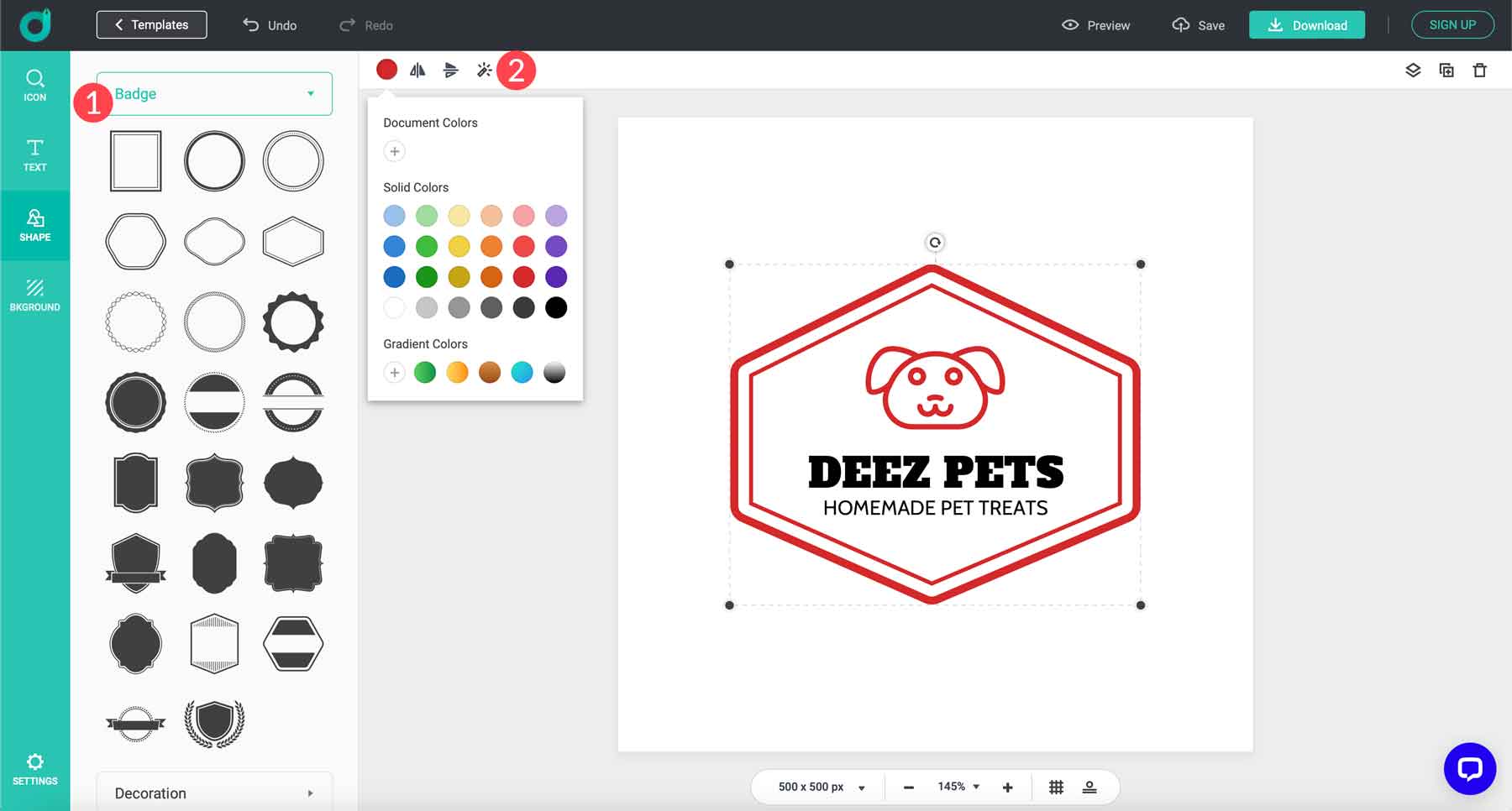Viewport: 1512px width, 811px height.
Task: Flip the selected badge vertically
Action: click(x=451, y=70)
